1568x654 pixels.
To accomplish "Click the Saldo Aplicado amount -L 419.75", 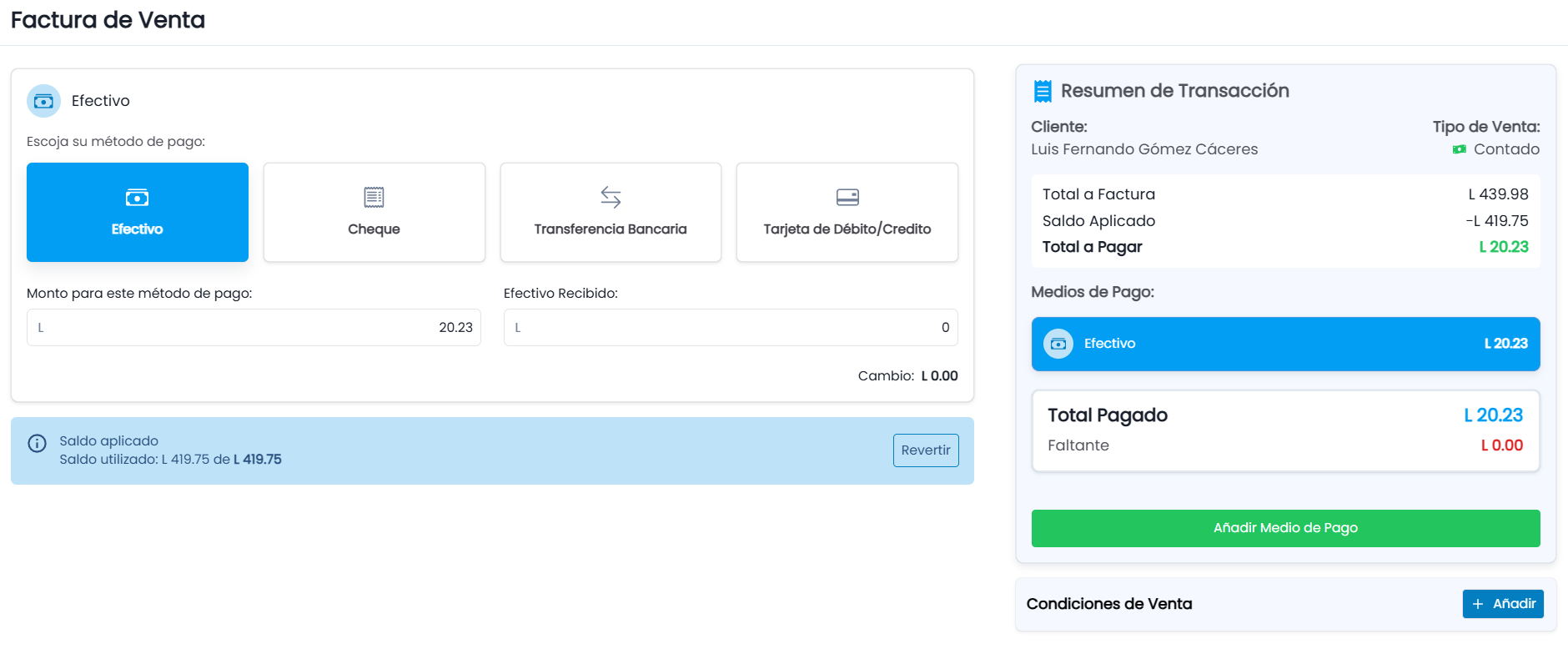I will (1497, 221).
